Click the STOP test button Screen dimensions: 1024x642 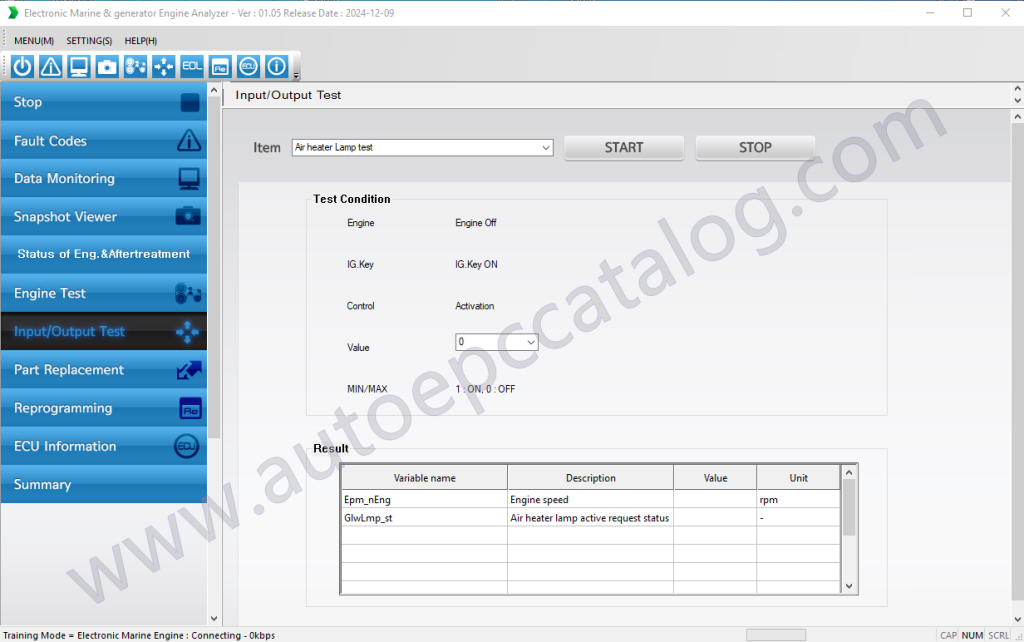(755, 148)
